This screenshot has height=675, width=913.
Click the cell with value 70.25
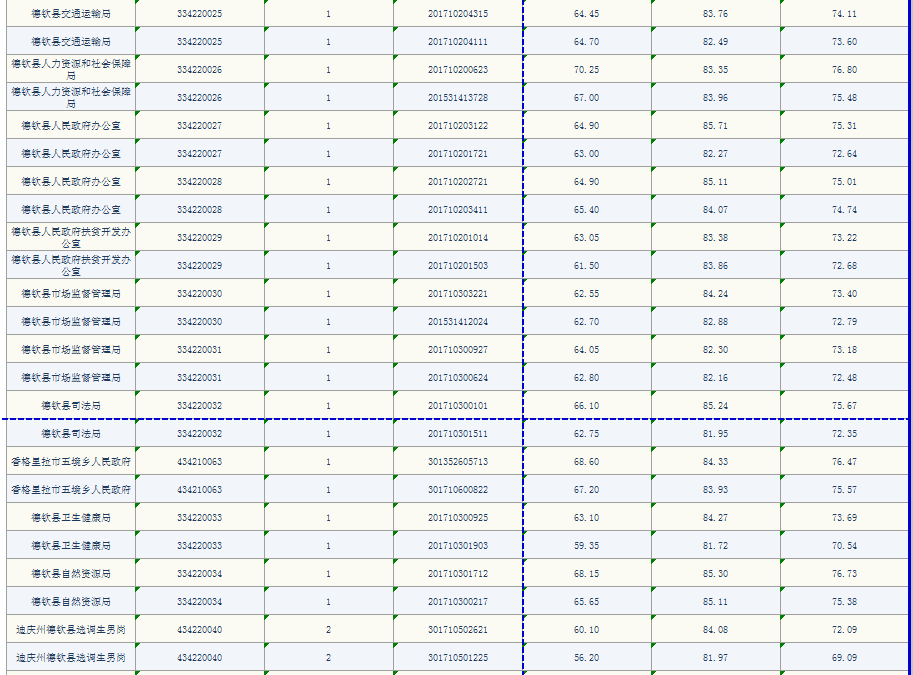(586, 70)
